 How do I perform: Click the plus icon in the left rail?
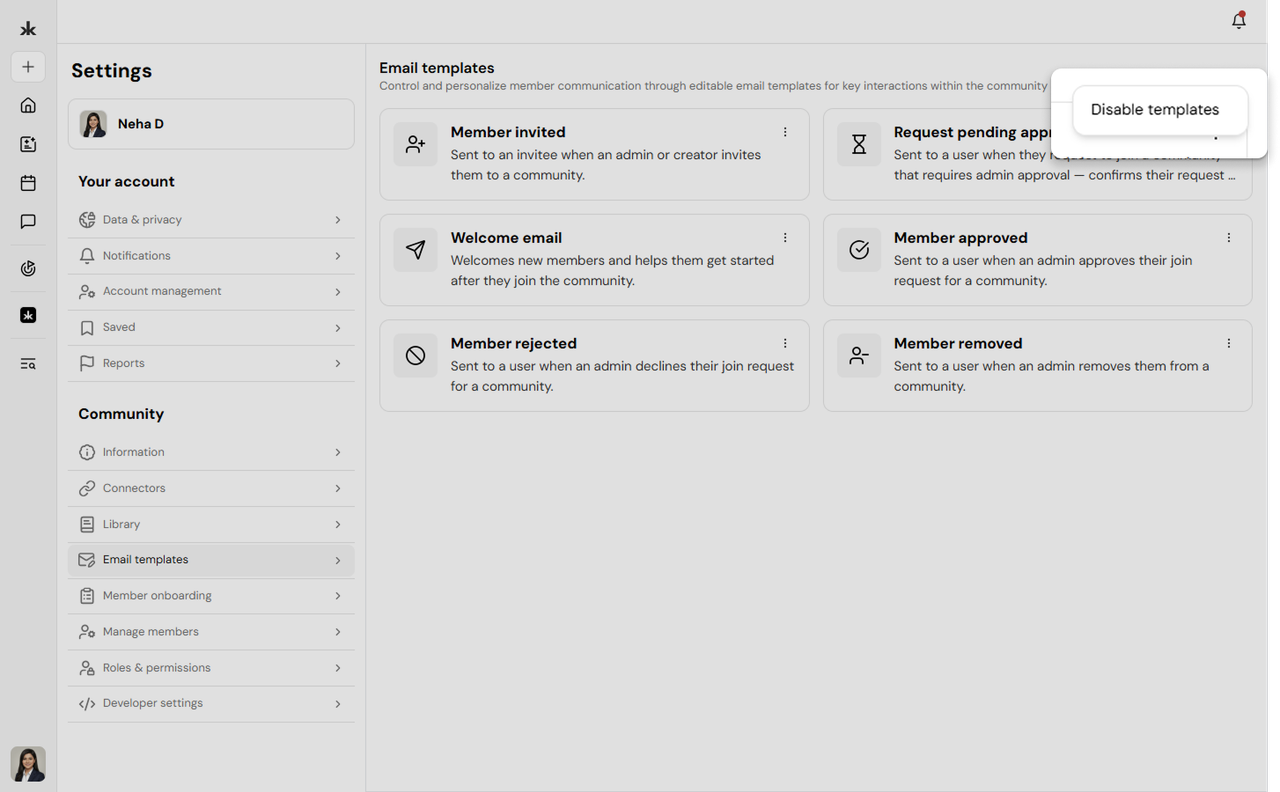[x=28, y=67]
